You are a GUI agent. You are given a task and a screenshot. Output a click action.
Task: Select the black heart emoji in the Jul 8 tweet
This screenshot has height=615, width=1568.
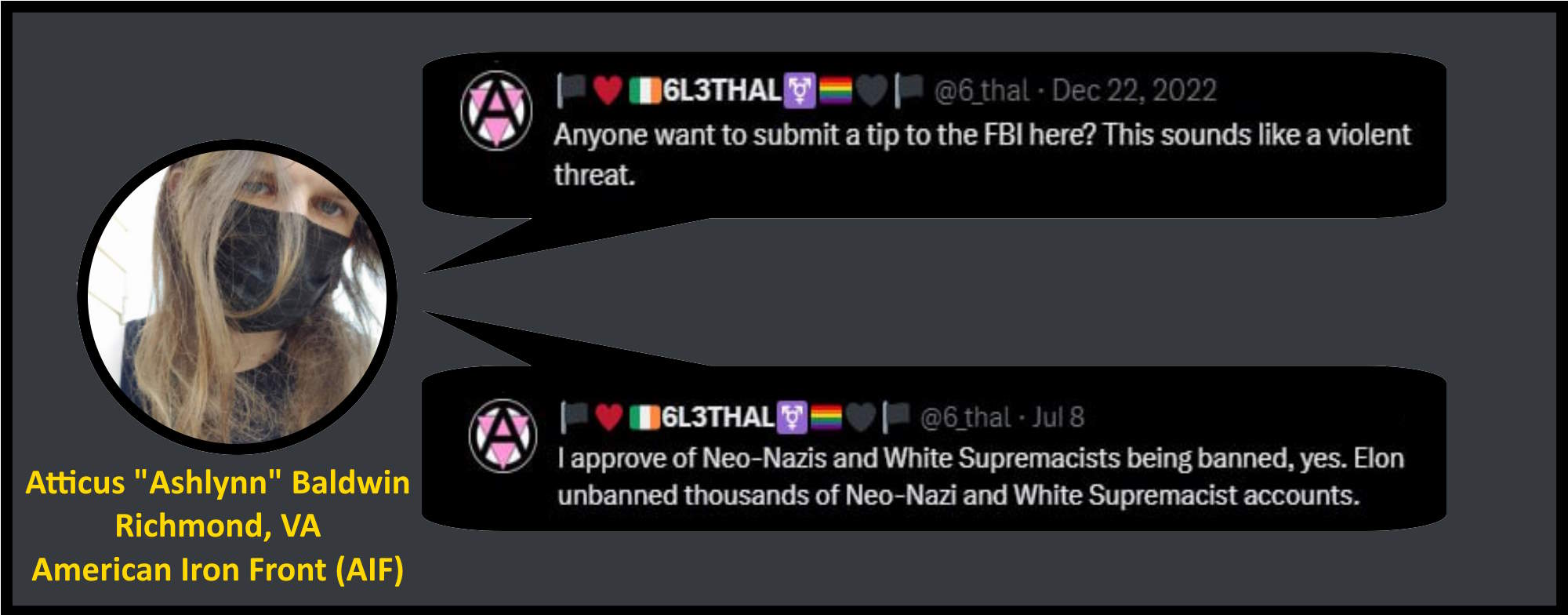tap(860, 417)
